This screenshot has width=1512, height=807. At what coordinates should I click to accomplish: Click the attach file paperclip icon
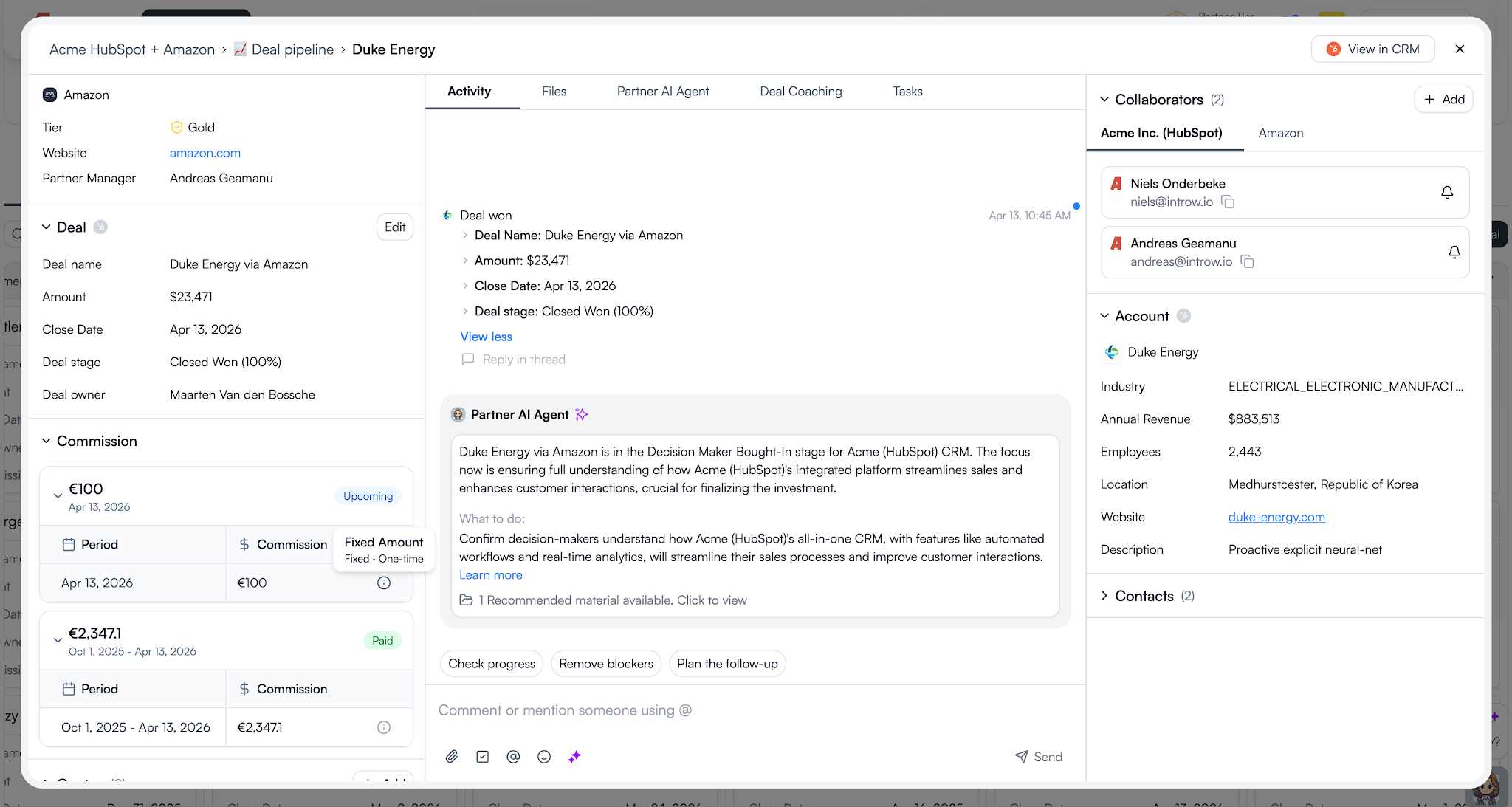pyautogui.click(x=452, y=757)
